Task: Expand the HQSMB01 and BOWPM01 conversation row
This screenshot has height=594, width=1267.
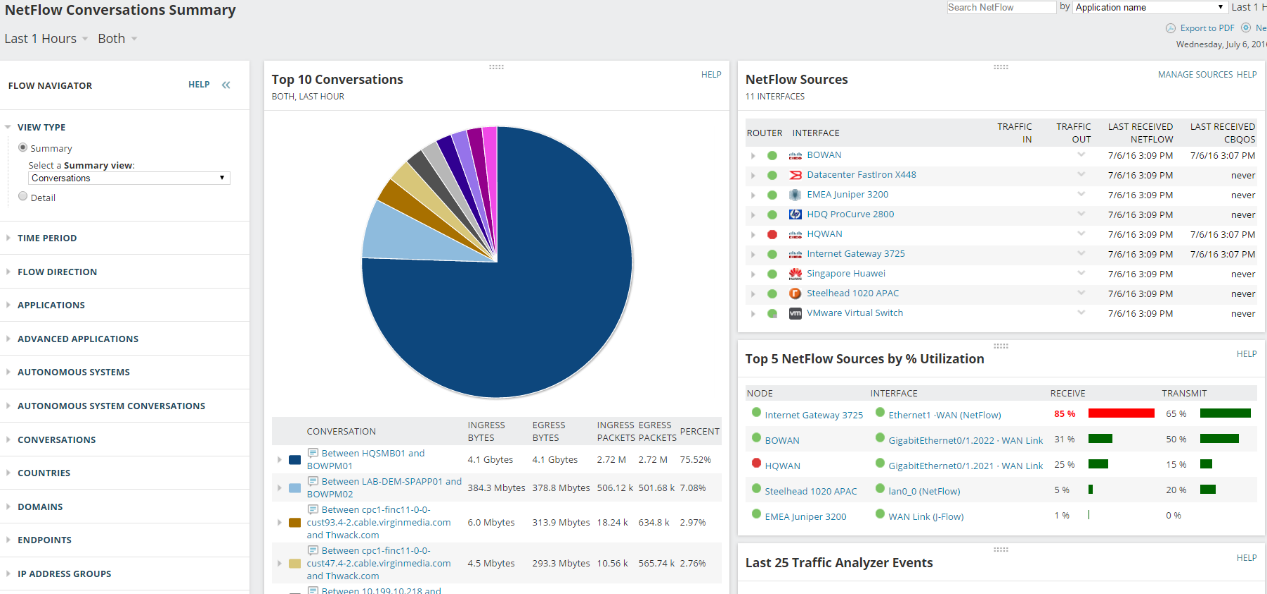Action: tap(280, 460)
